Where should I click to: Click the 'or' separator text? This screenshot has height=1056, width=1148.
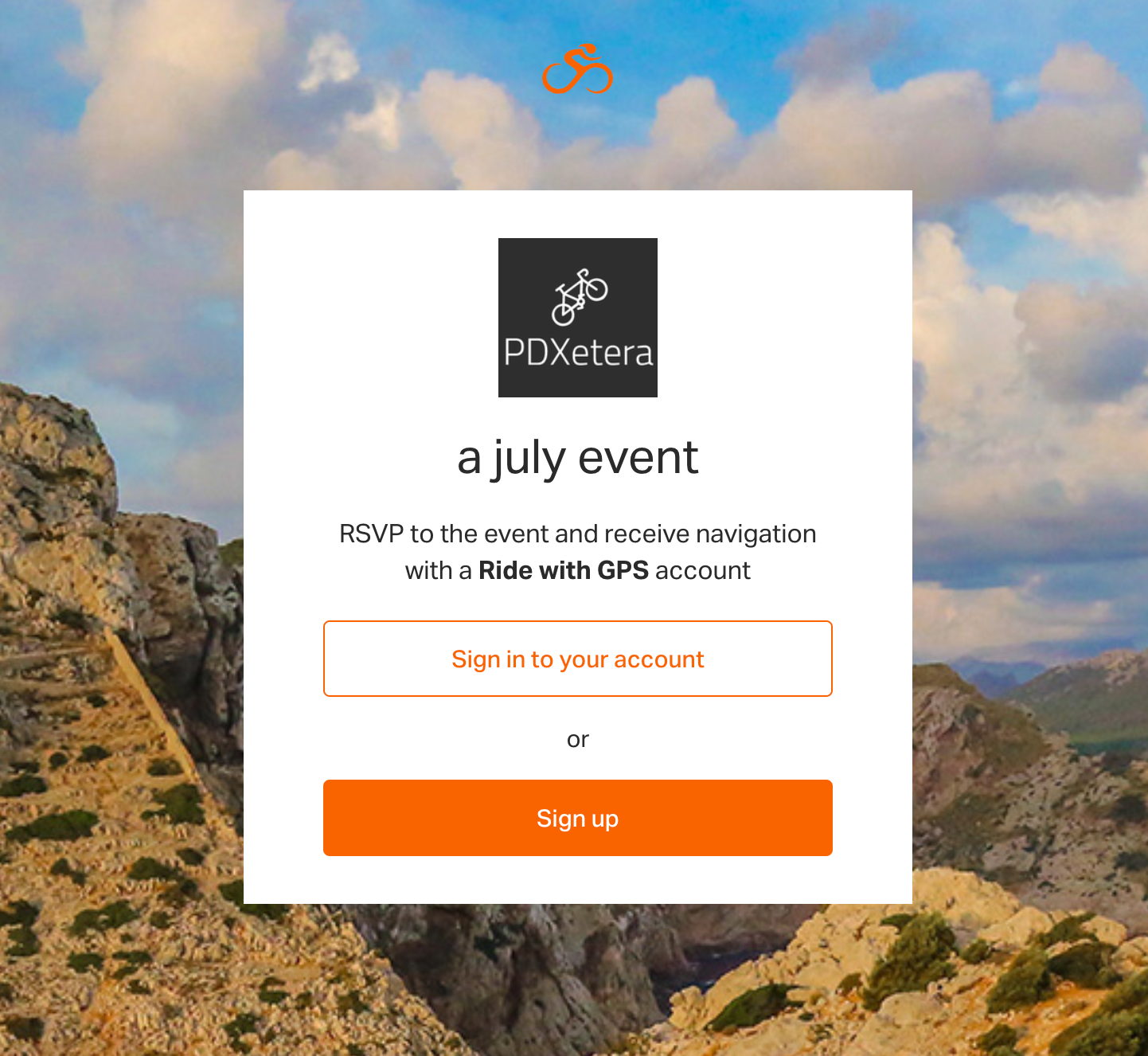578,740
